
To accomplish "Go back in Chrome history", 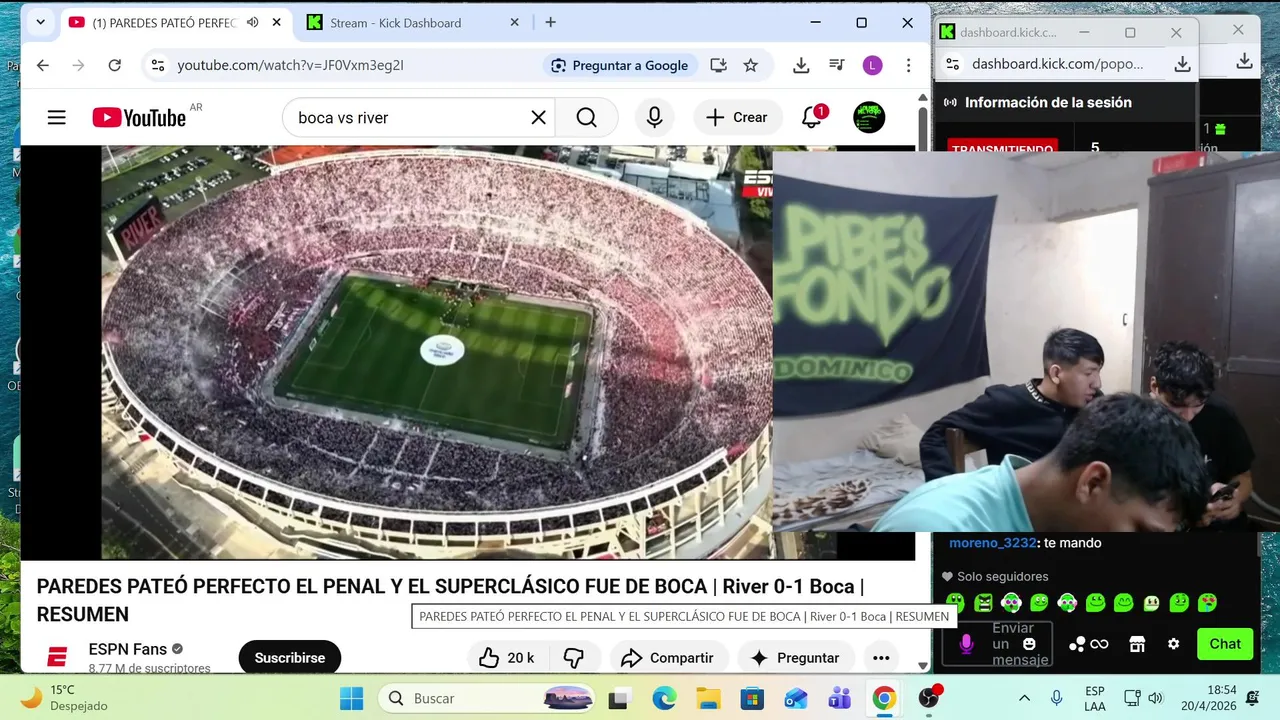I will pyautogui.click(x=42, y=65).
